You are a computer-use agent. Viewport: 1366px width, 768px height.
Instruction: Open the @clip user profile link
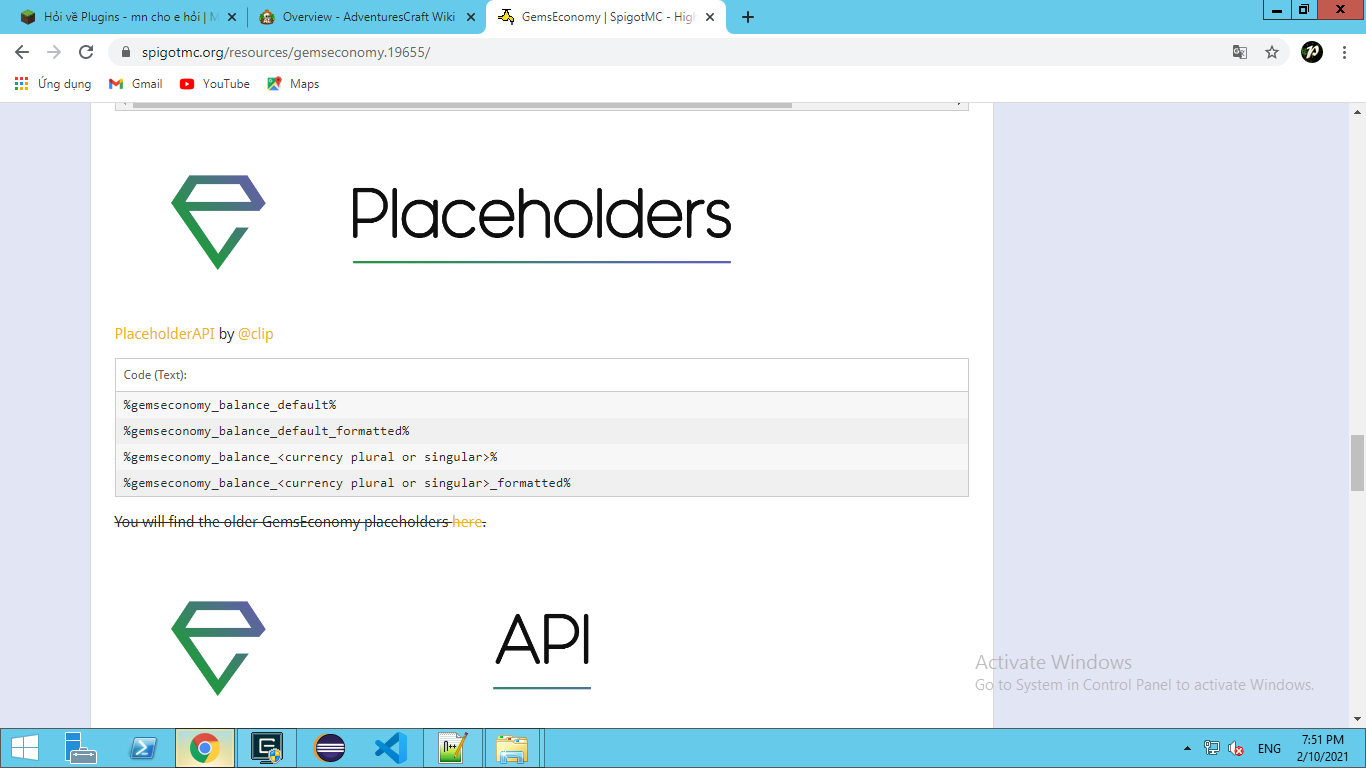pos(255,334)
